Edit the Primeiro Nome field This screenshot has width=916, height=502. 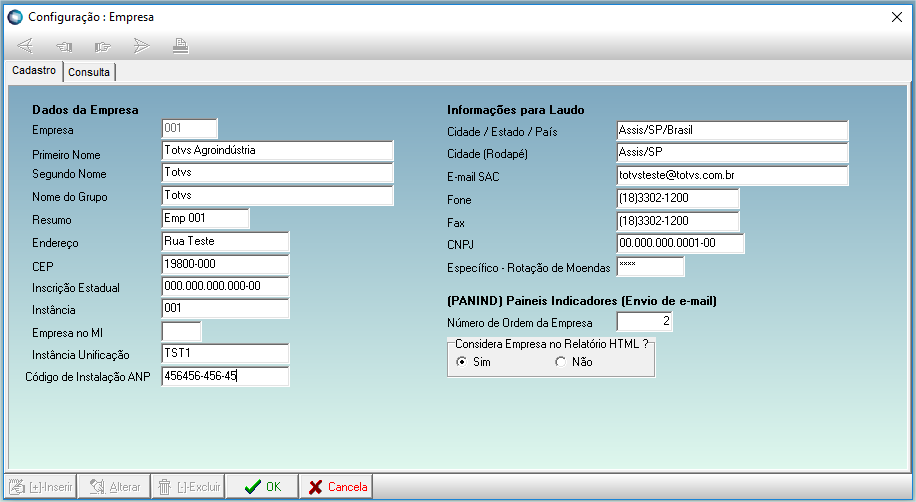277,151
